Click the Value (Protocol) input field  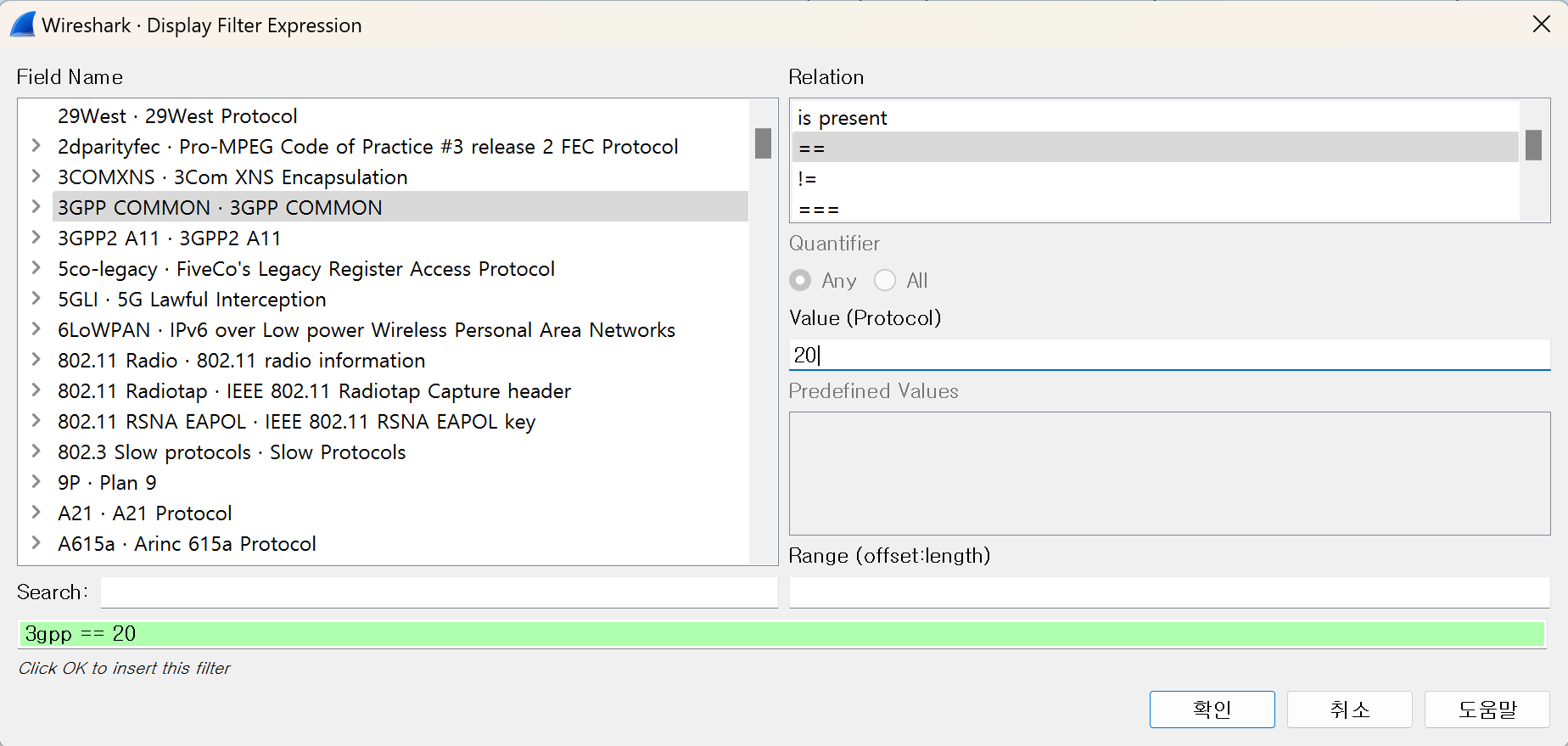click(1169, 355)
